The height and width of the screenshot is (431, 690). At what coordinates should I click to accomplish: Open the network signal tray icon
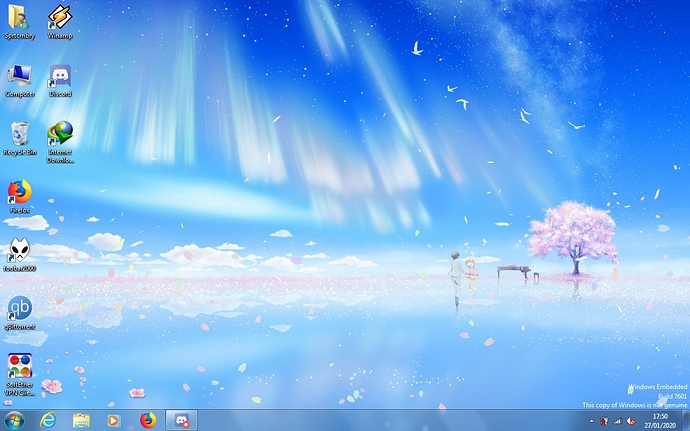617,421
